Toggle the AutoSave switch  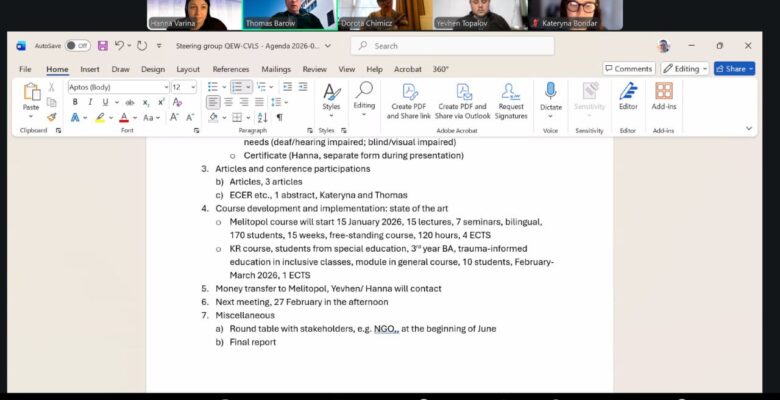point(78,46)
